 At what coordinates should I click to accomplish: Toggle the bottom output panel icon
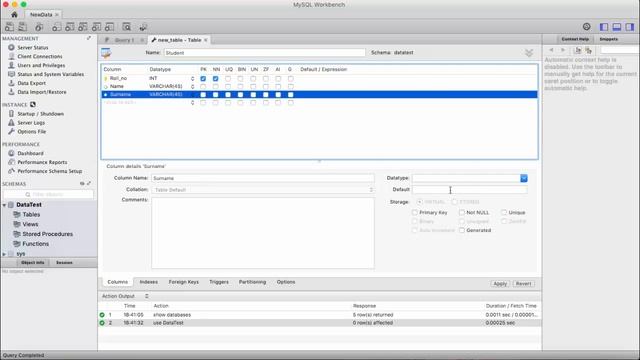click(x=617, y=27)
